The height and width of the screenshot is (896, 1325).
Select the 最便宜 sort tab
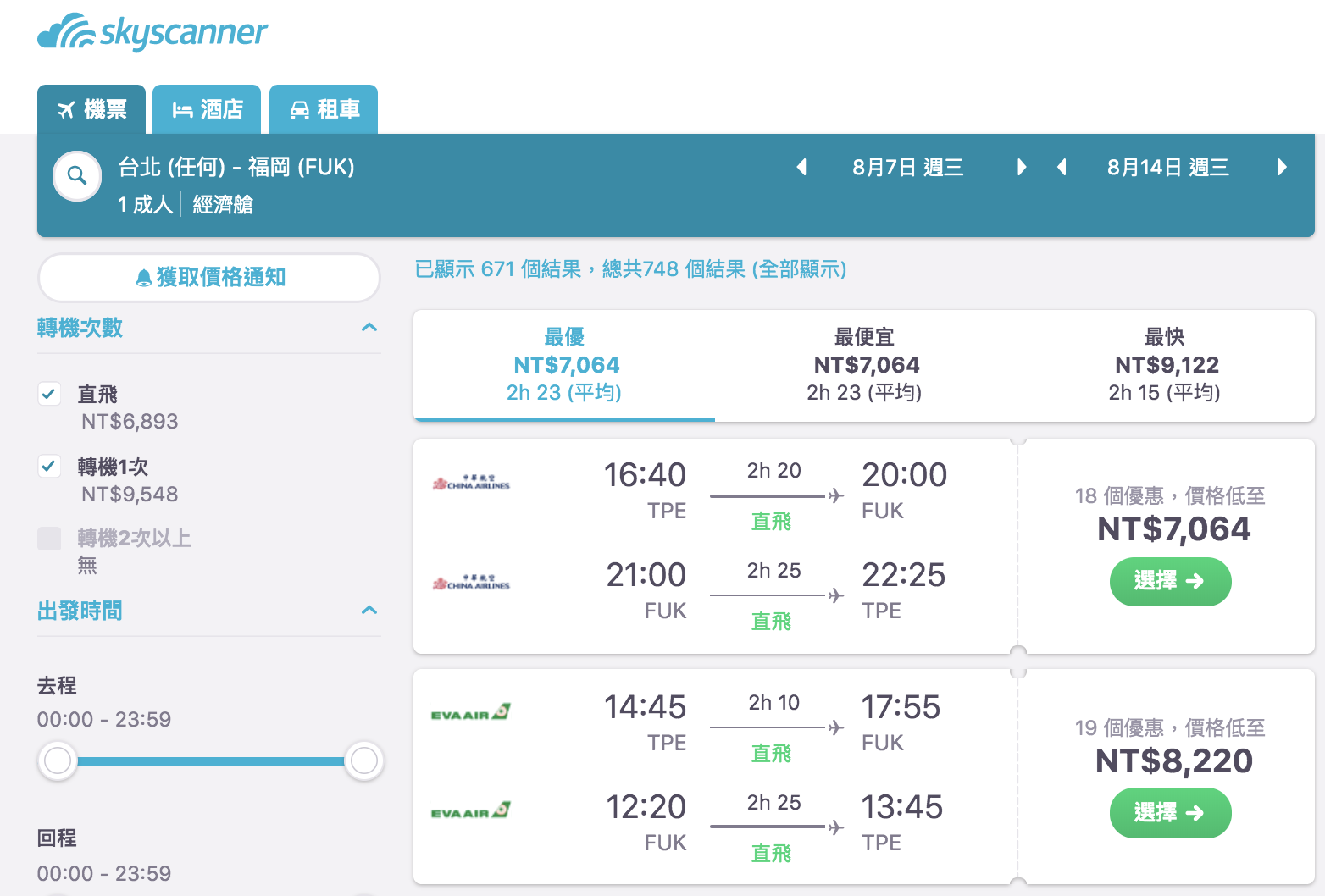pos(865,365)
